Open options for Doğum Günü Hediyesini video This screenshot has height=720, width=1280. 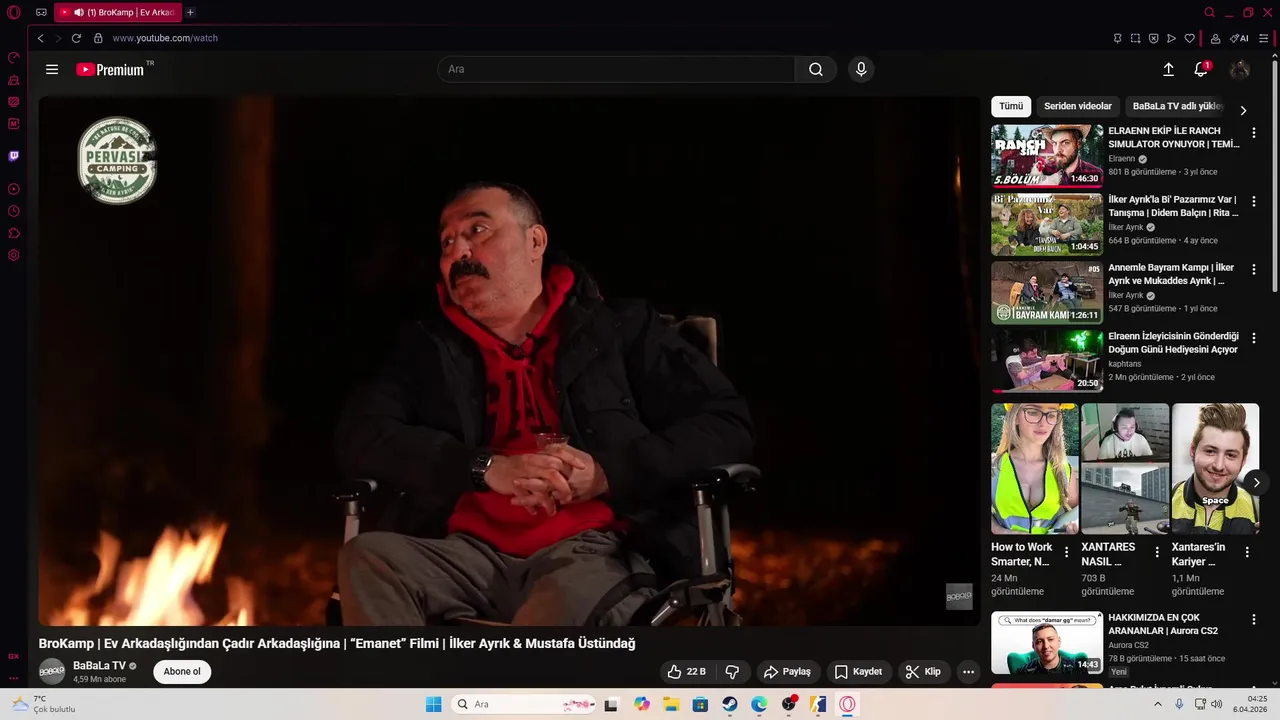(1253, 338)
